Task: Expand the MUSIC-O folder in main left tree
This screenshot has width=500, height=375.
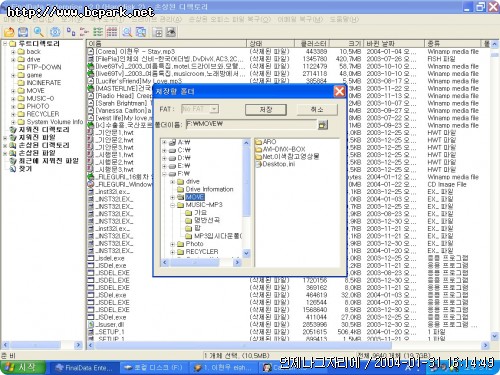Action: click(13, 99)
